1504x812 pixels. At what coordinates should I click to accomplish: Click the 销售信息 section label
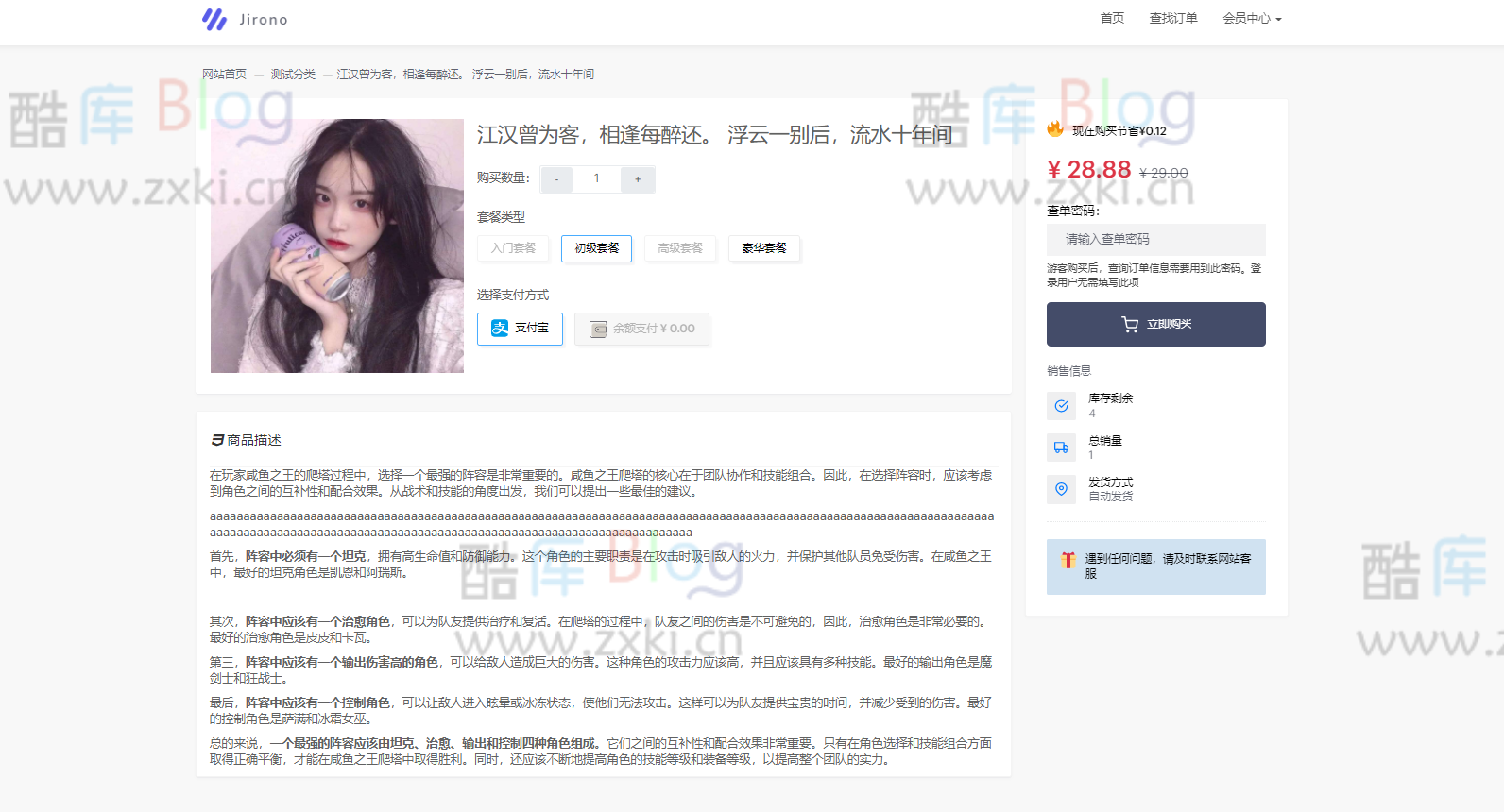(x=1068, y=371)
